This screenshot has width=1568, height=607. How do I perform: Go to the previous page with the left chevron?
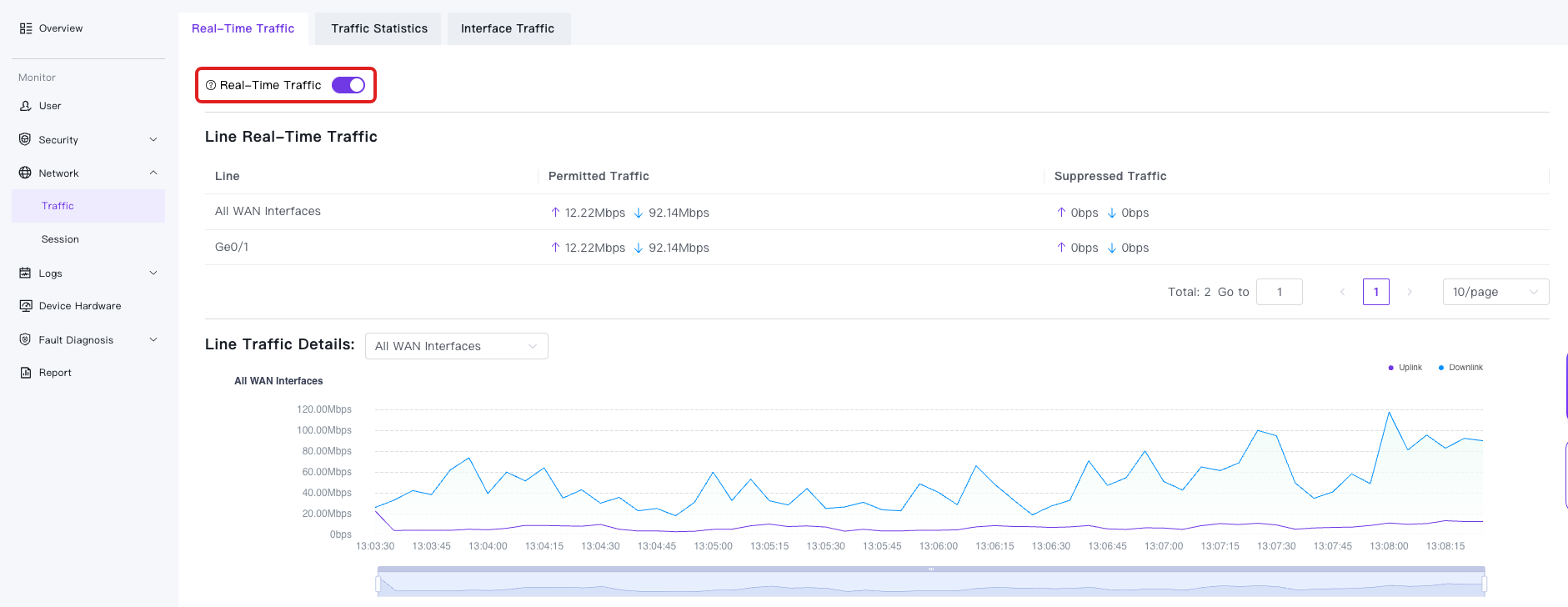(1342, 292)
